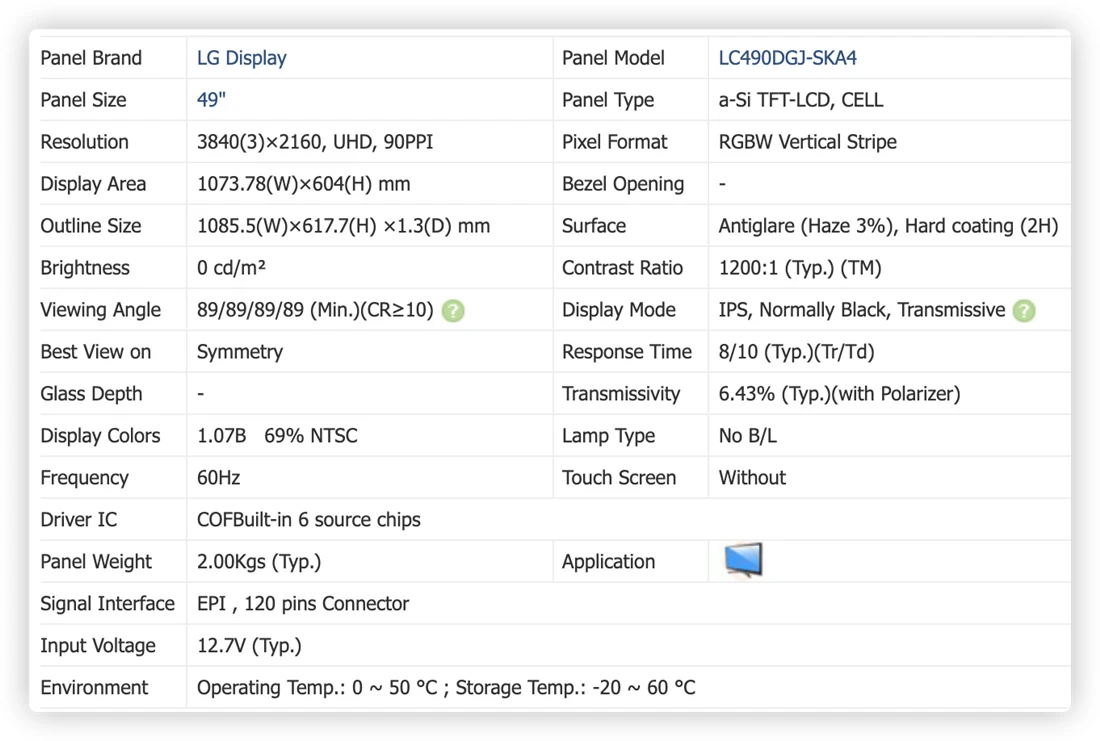Click the "2.00Kgs (Typ.)" panel weight value

259,562
